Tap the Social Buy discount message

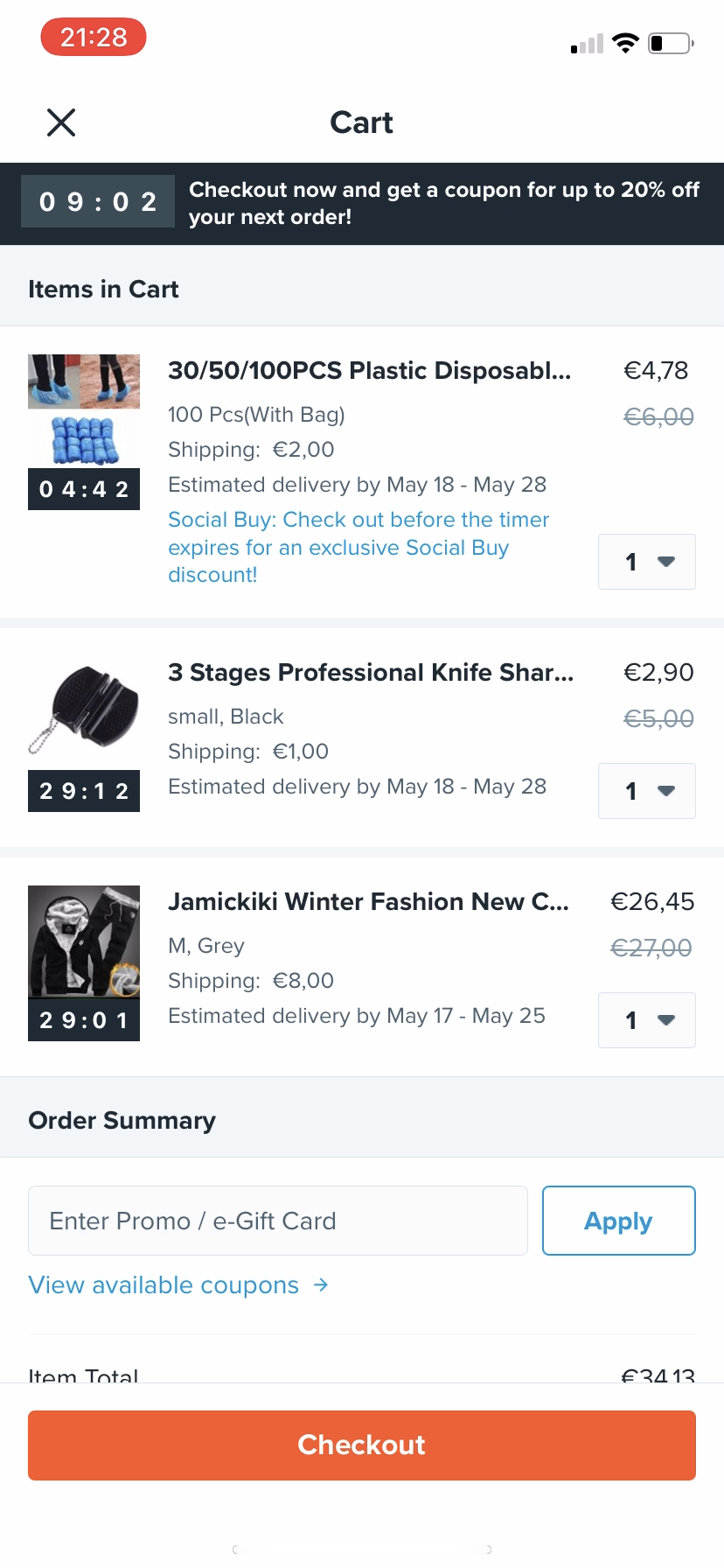pyautogui.click(x=358, y=547)
